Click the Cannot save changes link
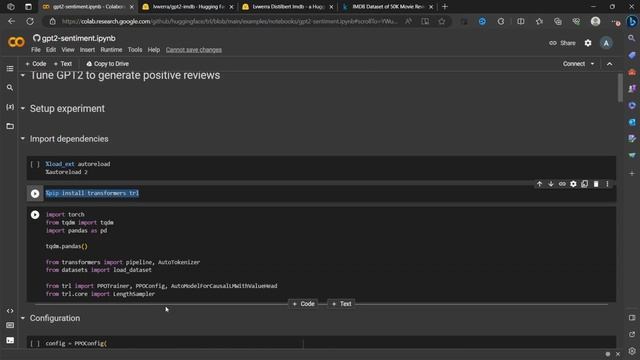Image resolution: width=640 pixels, height=360 pixels. (x=193, y=50)
